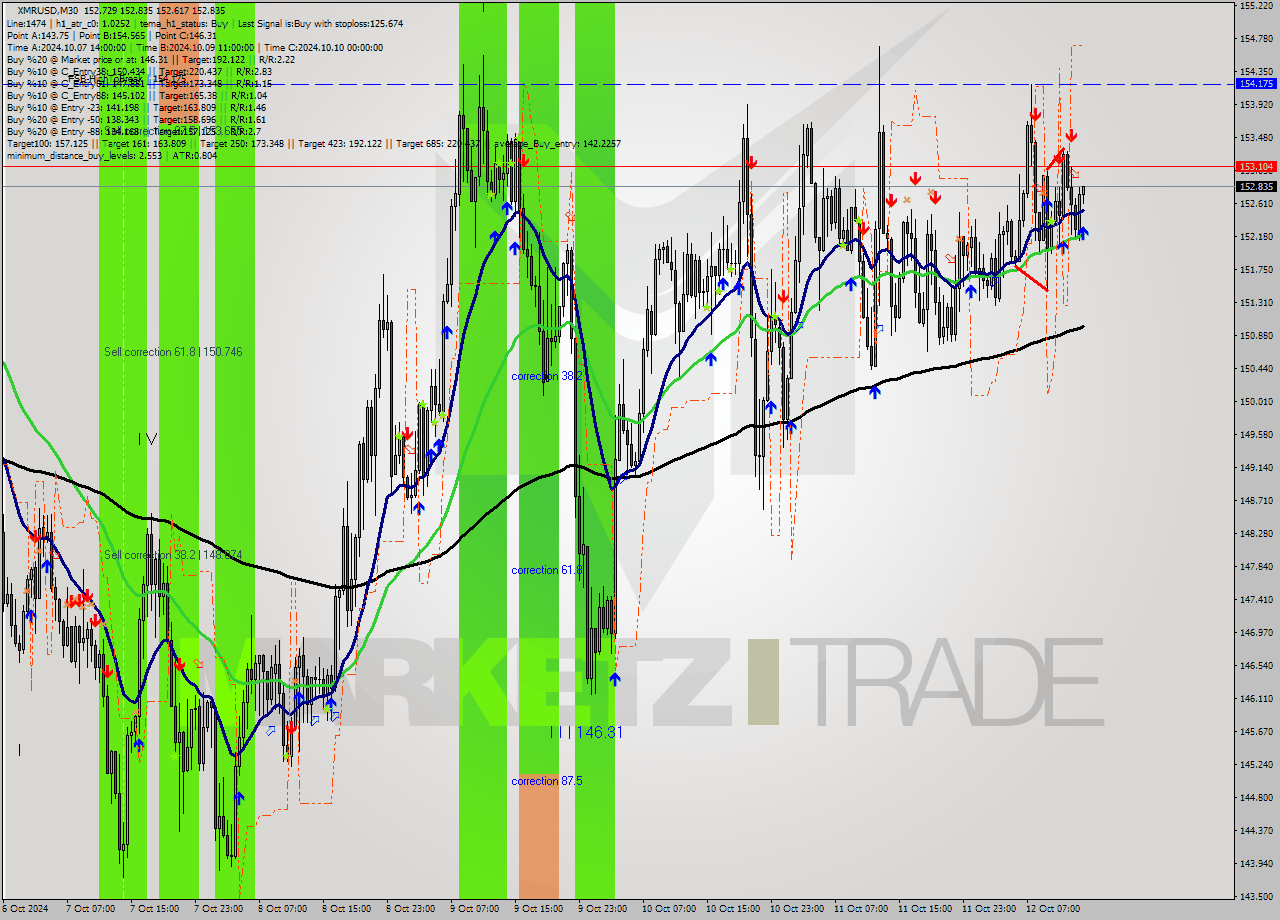This screenshot has width=1280, height=920.
Task: Click the '11 Oct 07:00' time label
Action: click(861, 909)
